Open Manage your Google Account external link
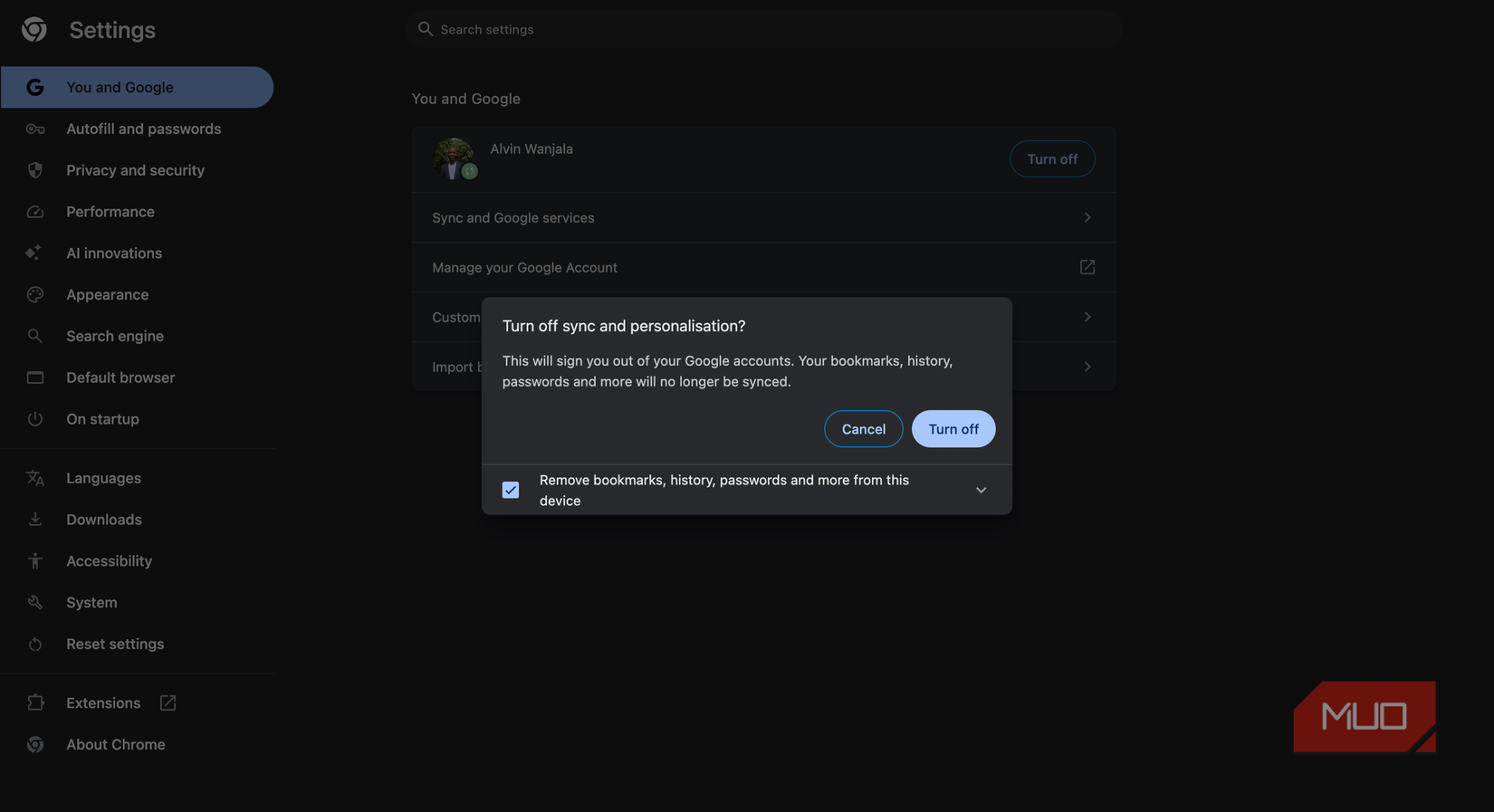1494x812 pixels. (x=1087, y=267)
